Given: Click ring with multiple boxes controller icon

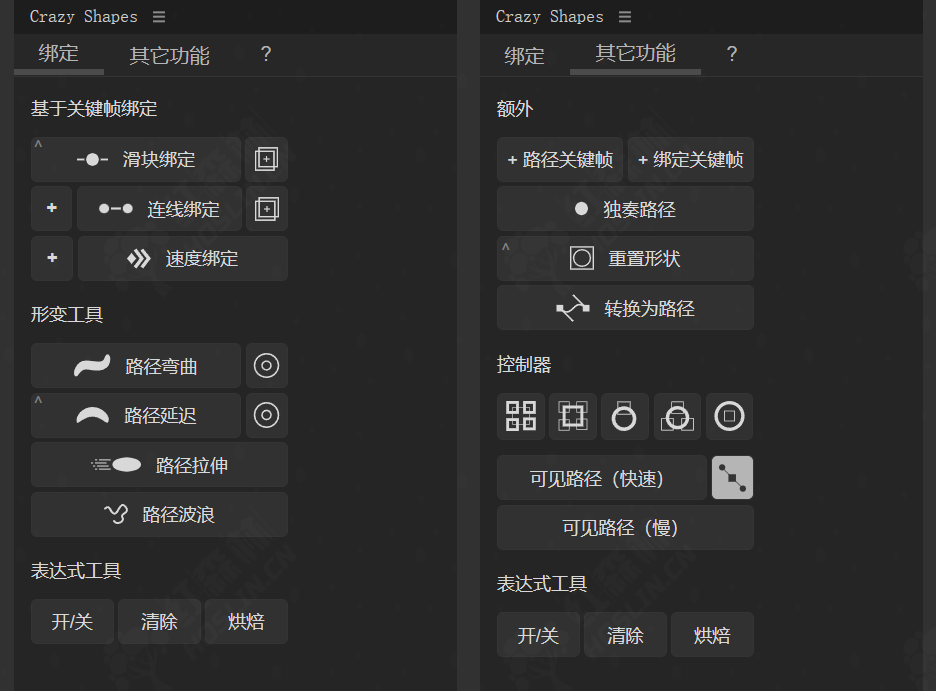Looking at the screenshot, I should (x=677, y=416).
